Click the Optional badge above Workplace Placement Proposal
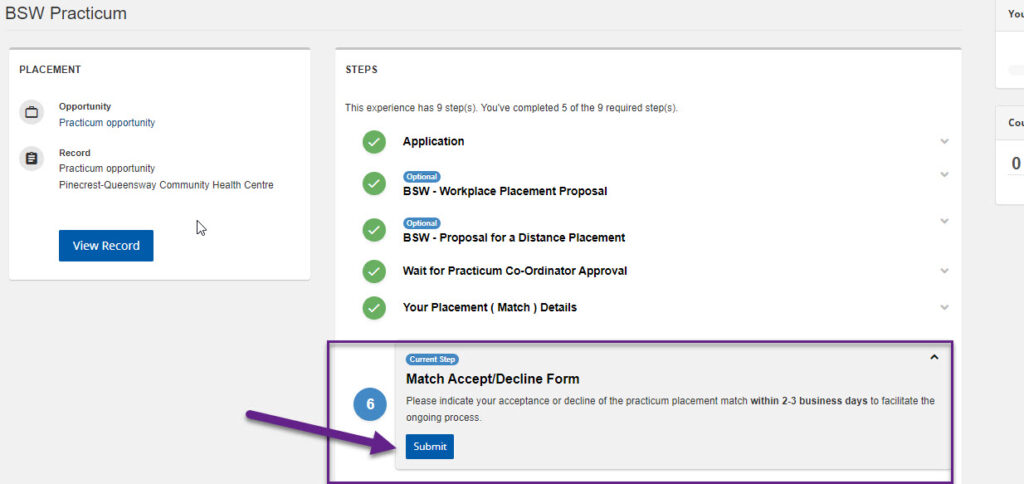 coord(422,177)
